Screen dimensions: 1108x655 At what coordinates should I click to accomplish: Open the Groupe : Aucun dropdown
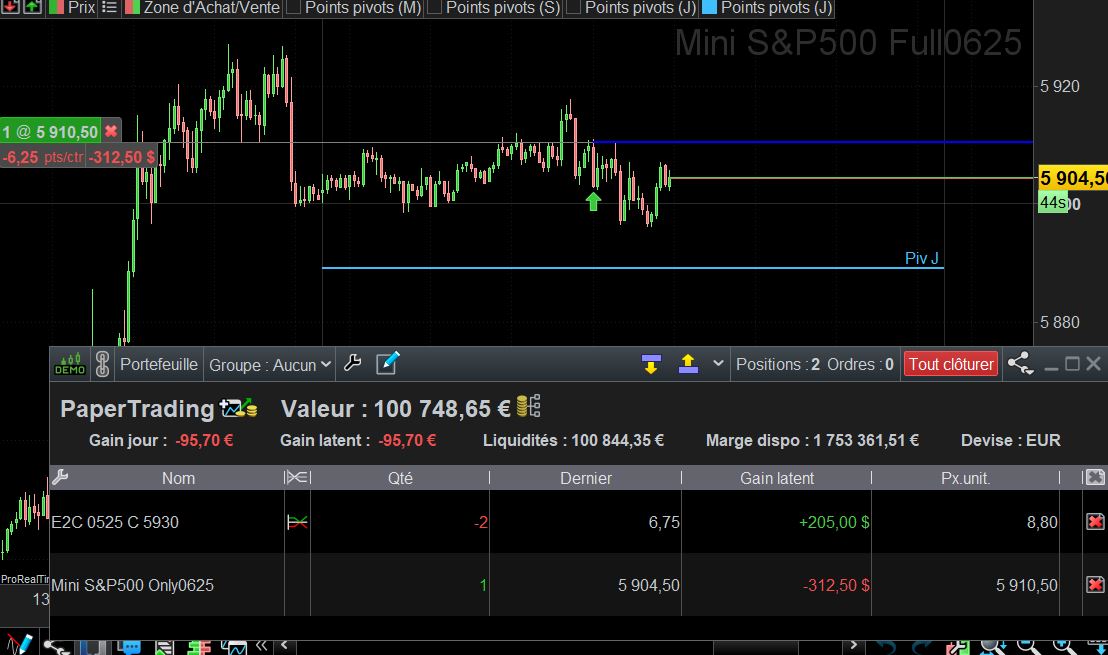click(x=270, y=365)
